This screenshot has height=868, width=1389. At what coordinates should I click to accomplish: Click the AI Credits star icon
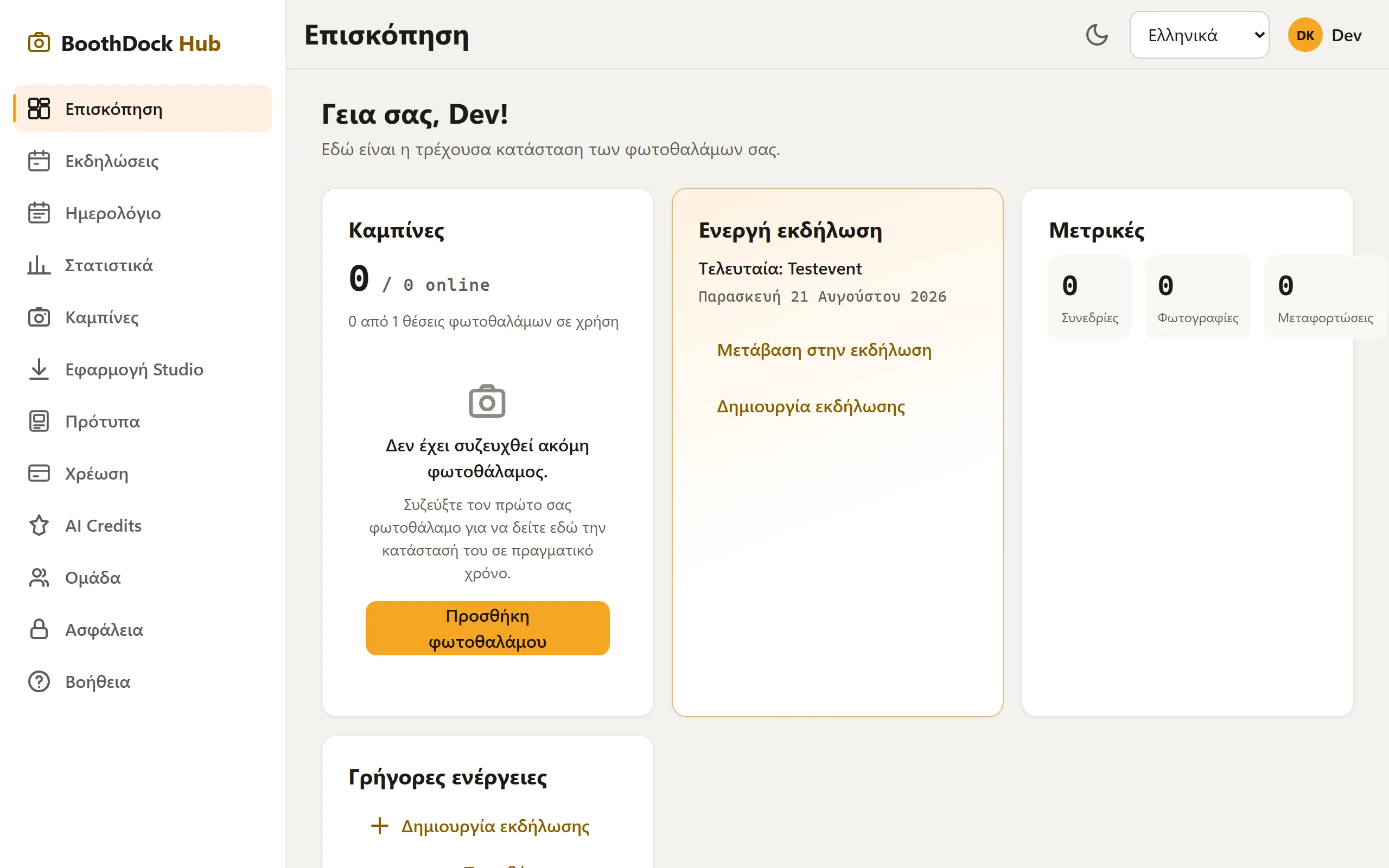point(39,525)
